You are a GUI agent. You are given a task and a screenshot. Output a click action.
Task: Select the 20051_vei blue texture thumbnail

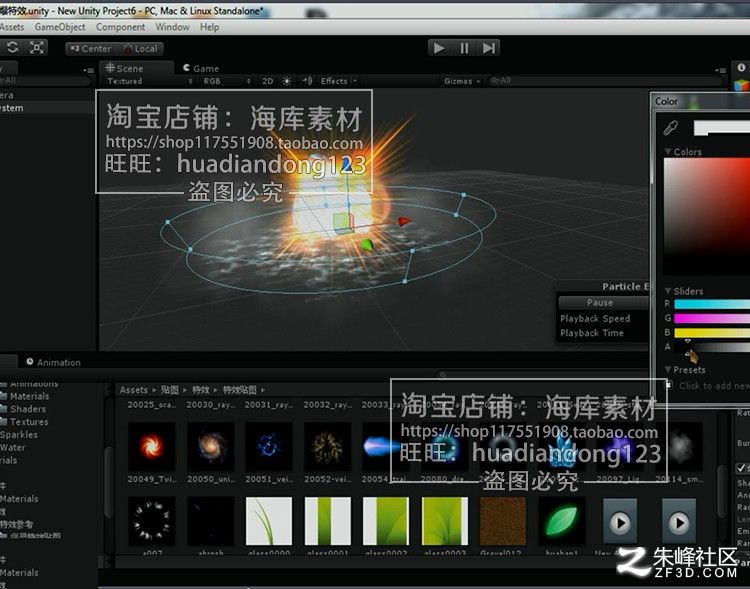pyautogui.click(x=269, y=447)
